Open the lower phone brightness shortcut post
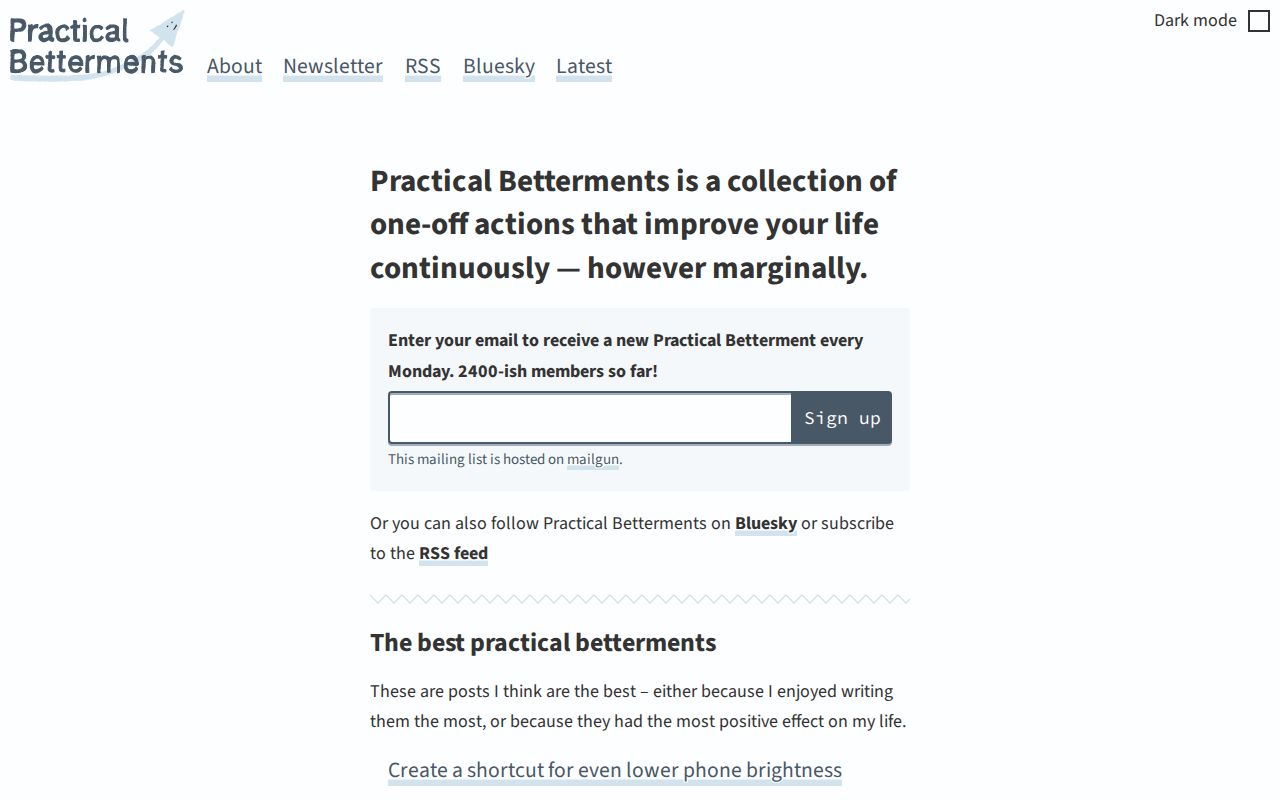Screen dimensions: 1280x800 (x=614, y=770)
